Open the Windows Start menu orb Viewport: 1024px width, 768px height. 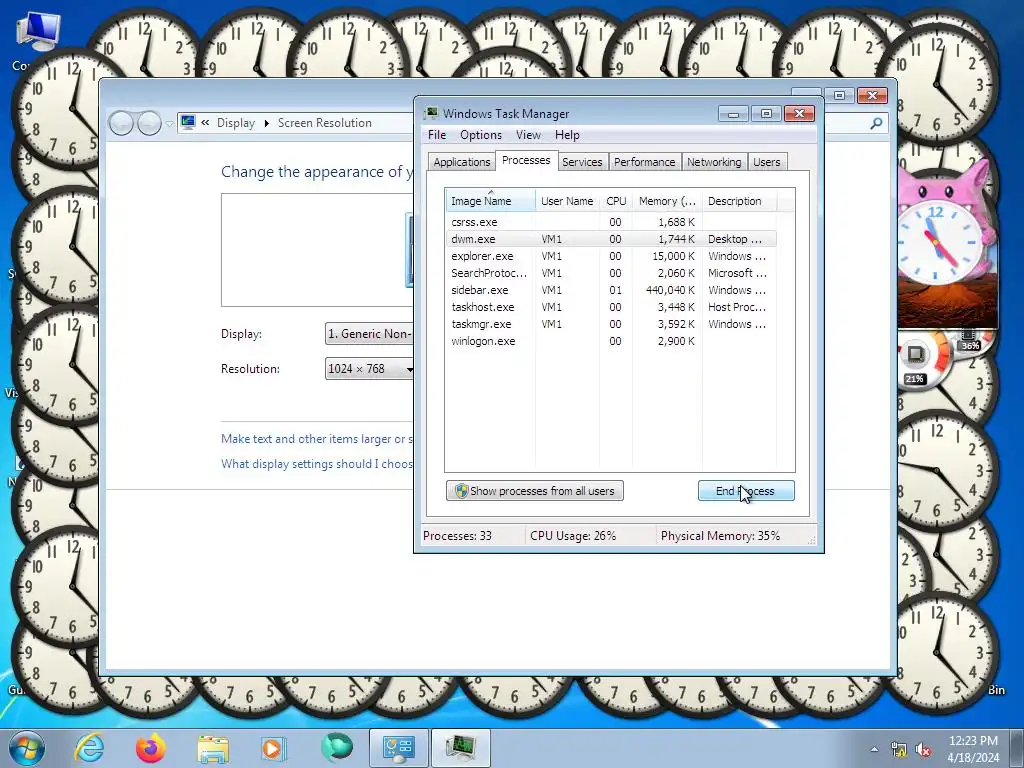click(26, 748)
